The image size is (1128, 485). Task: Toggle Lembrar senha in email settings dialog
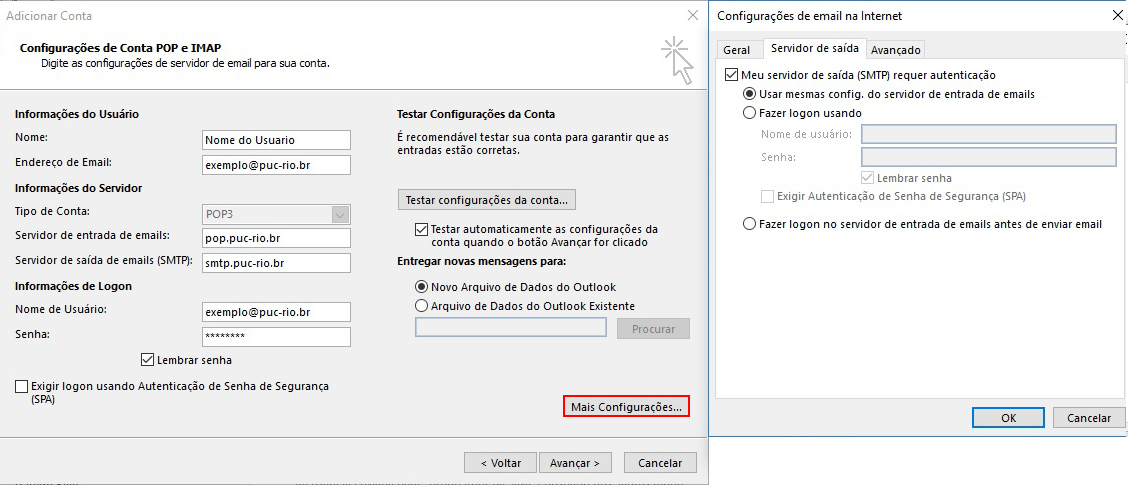(868, 178)
